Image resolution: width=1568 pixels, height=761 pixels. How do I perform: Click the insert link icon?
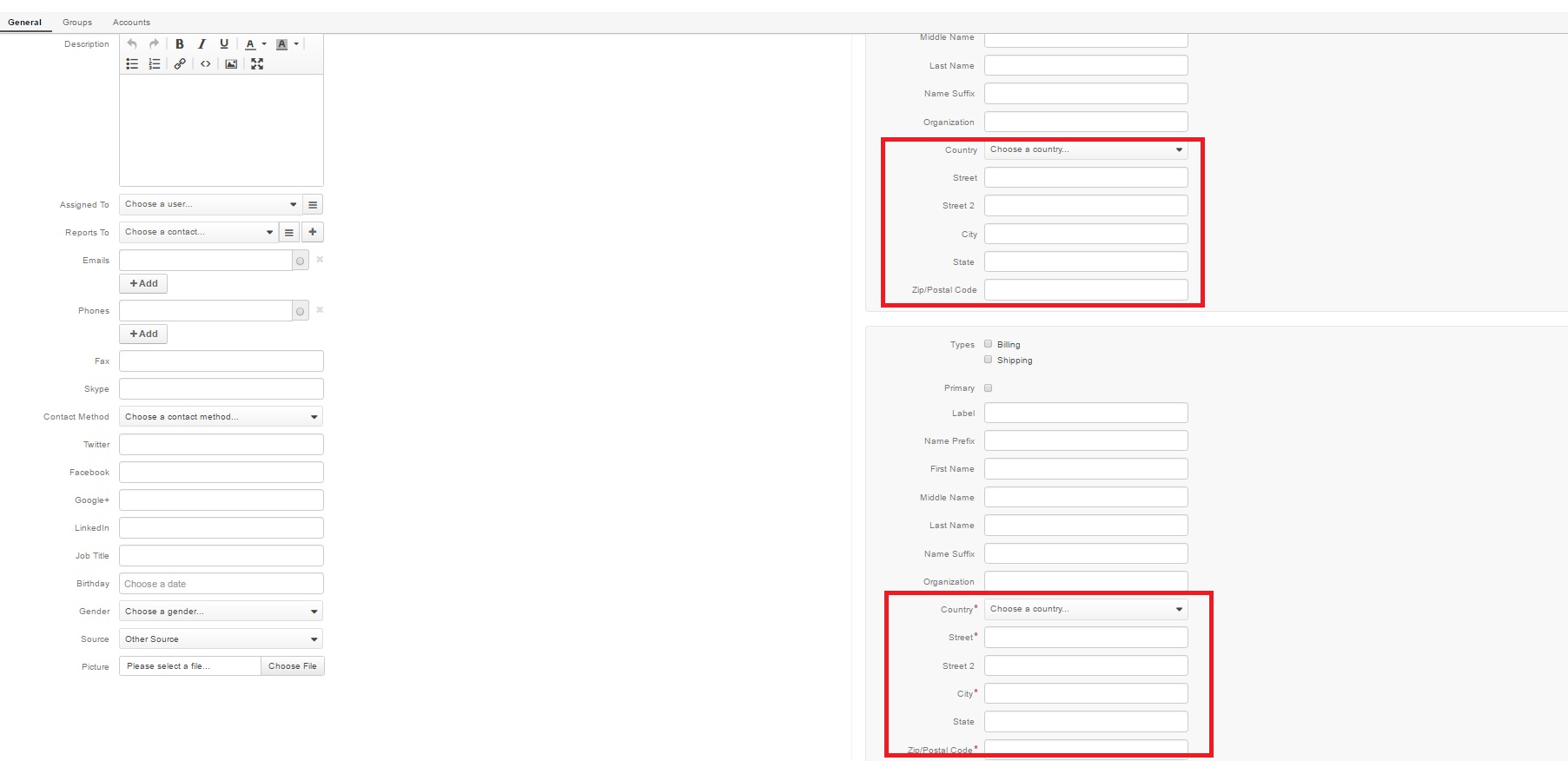180,64
